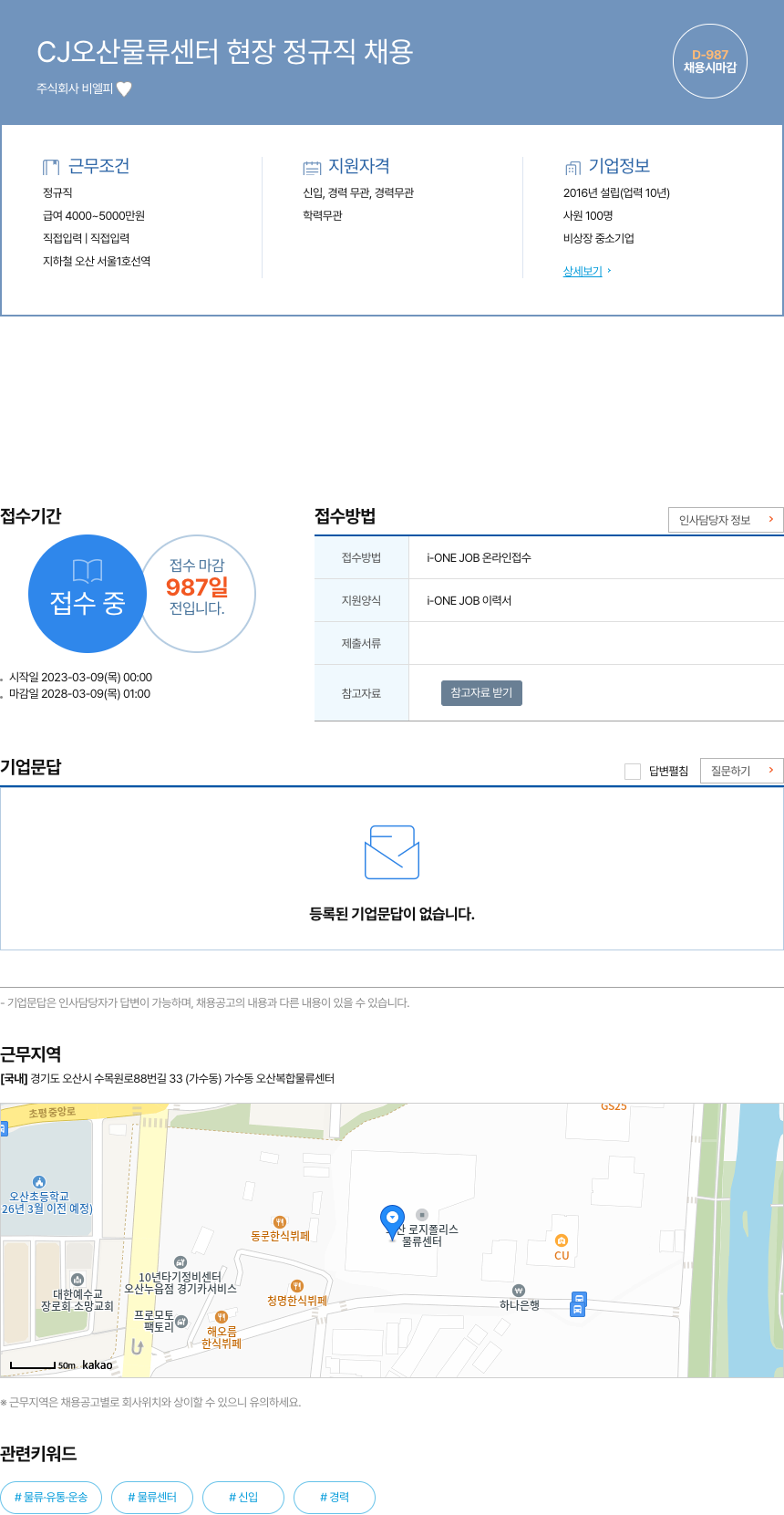Select the #신입 keyword tag

coord(243,1497)
